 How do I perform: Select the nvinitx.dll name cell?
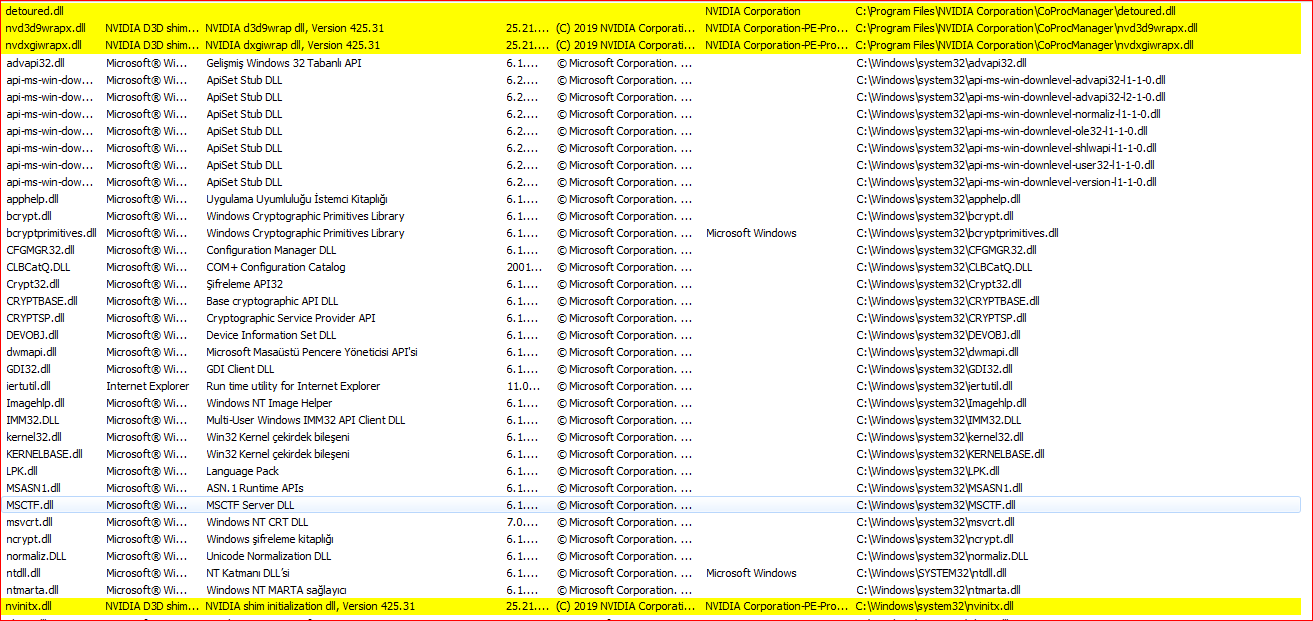(x=29, y=607)
